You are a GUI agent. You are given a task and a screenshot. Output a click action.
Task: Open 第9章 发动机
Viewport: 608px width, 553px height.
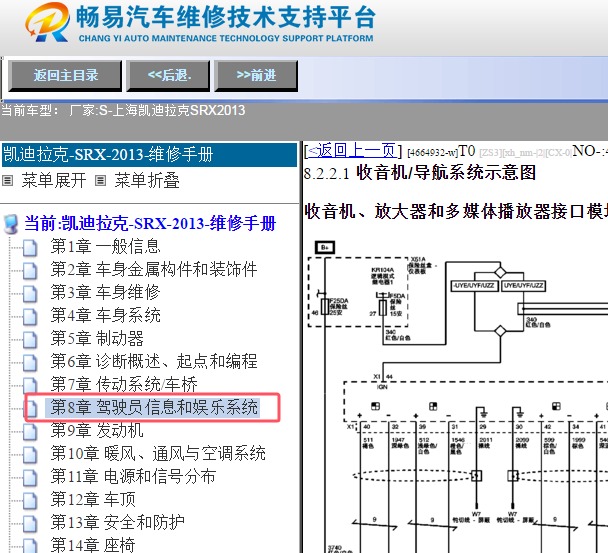(97, 430)
